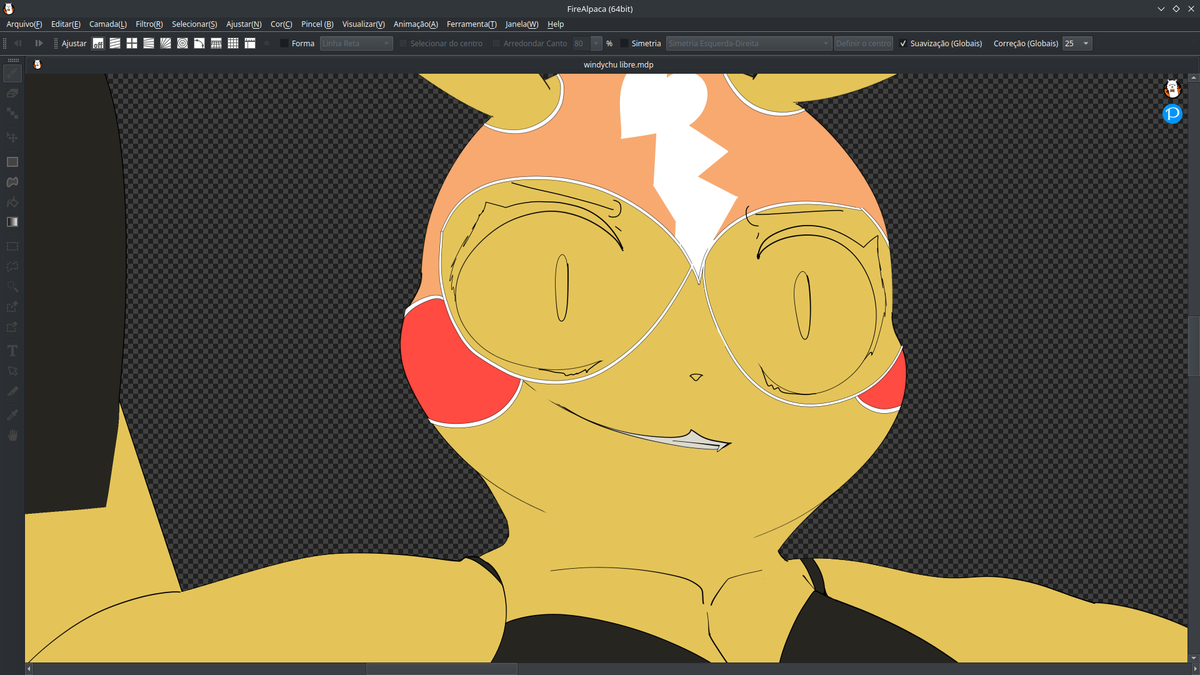Open the corner rounding percentage dropdown arrow

click(x=596, y=43)
